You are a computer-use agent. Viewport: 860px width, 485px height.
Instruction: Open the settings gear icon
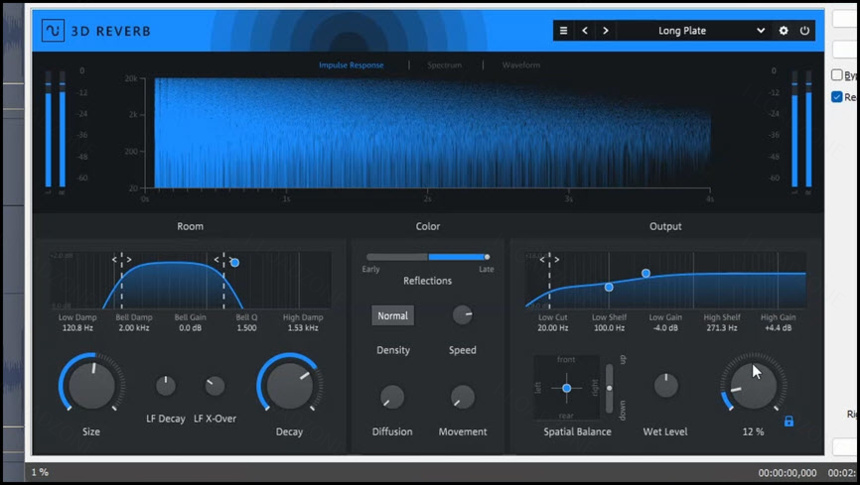[783, 31]
